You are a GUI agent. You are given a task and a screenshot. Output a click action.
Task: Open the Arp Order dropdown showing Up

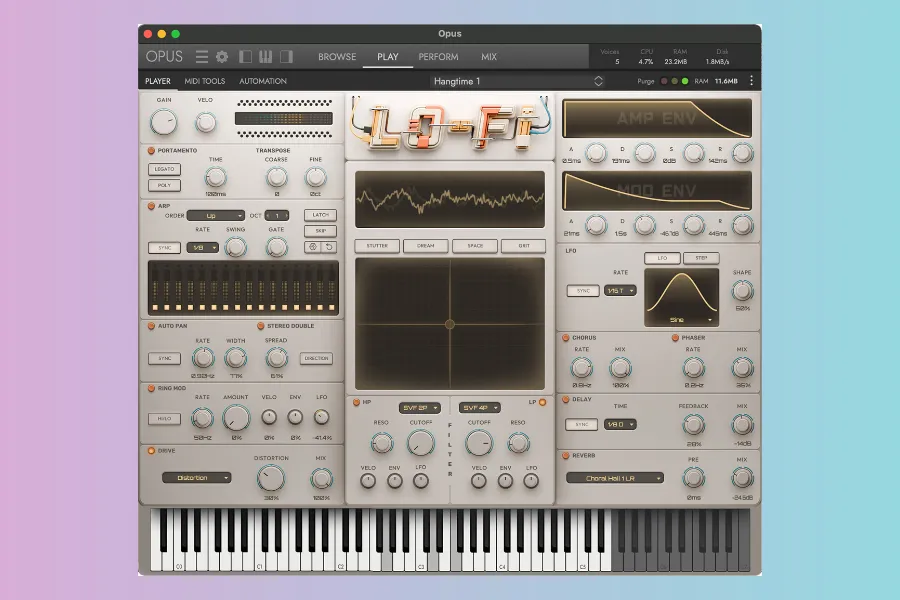[215, 215]
